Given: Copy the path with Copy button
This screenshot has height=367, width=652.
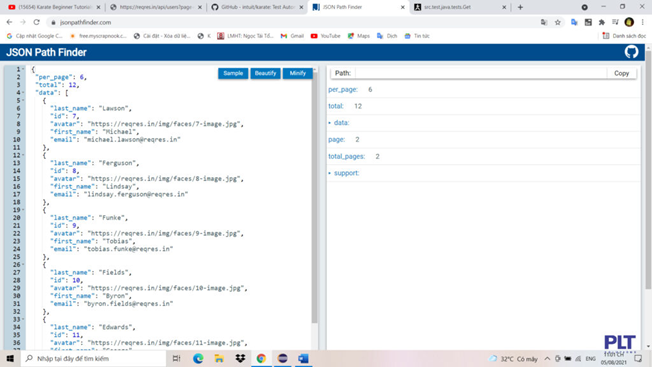Looking at the screenshot, I should 621,73.
